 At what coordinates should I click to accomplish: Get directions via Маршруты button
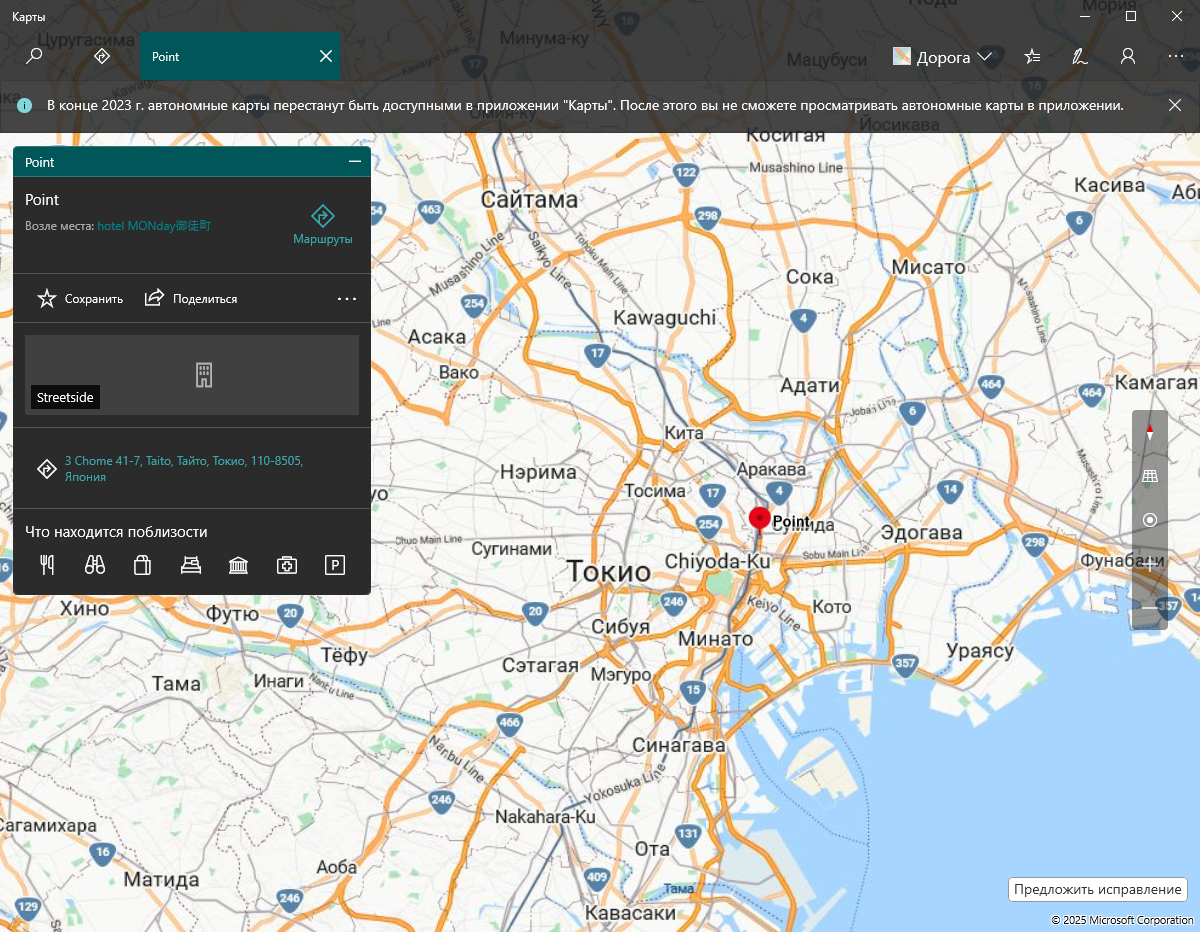click(322, 225)
